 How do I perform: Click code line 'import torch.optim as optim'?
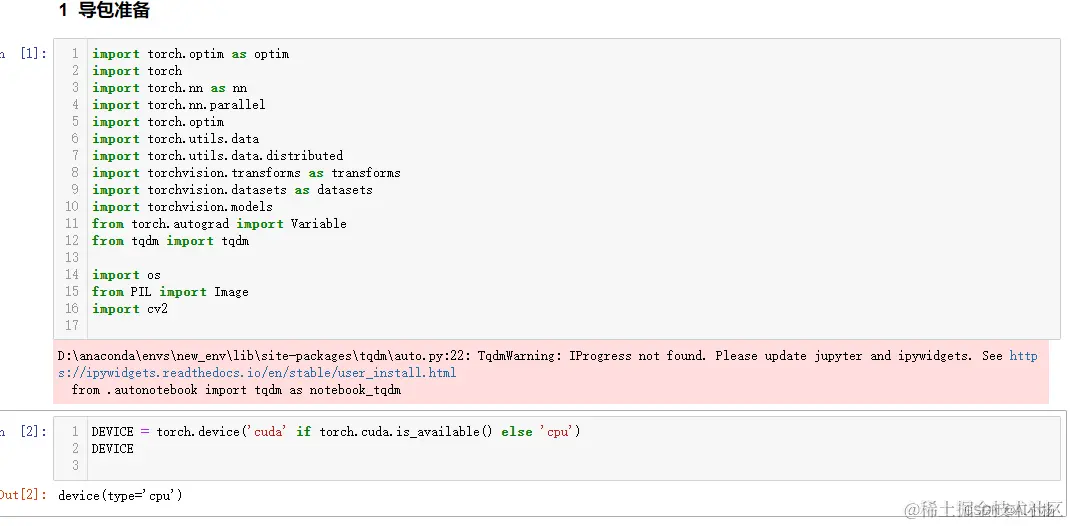190,54
